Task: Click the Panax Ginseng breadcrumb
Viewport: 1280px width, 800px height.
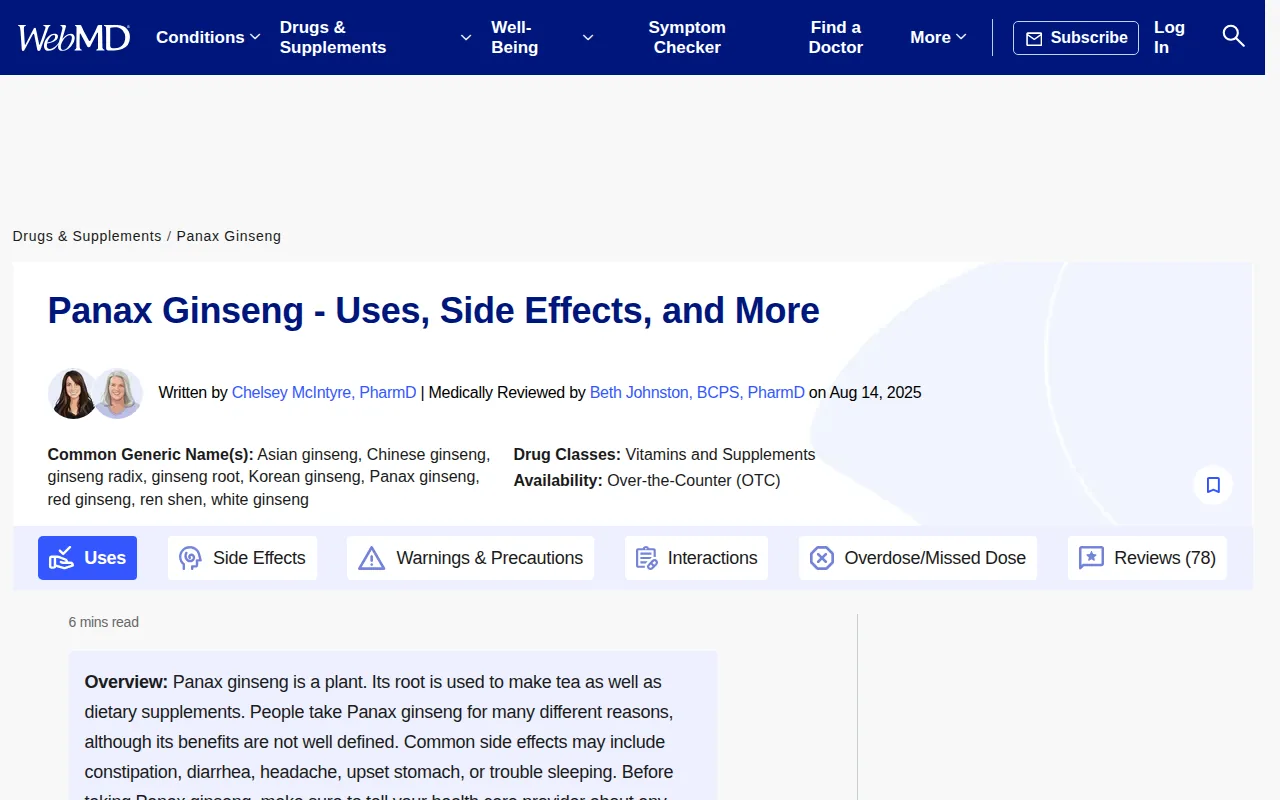Action: point(229,236)
